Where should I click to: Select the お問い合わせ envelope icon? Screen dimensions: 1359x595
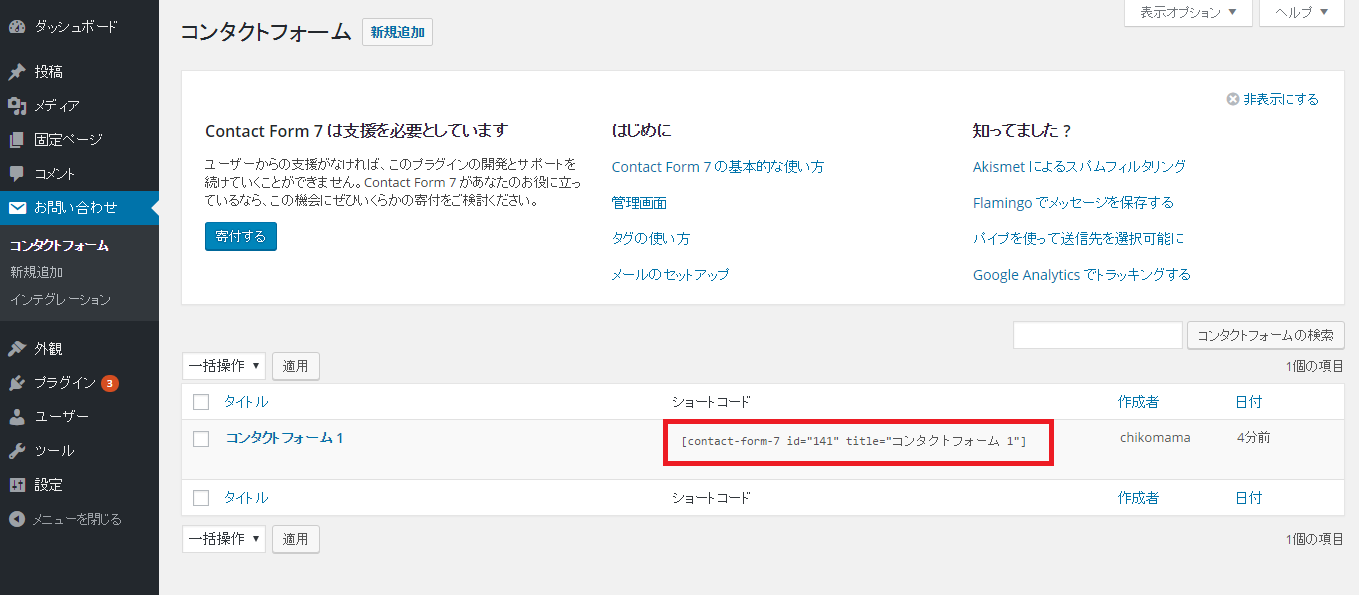[17, 208]
